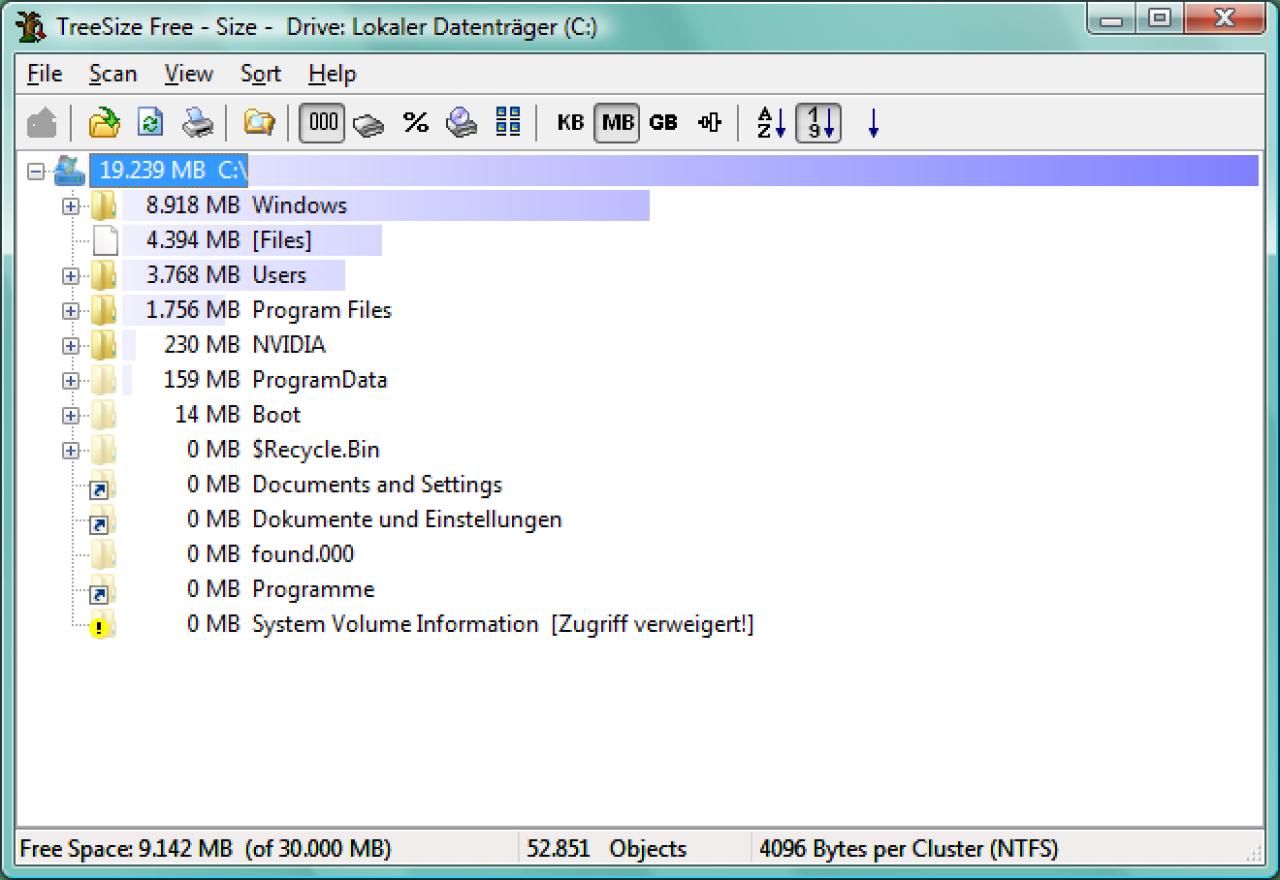The width and height of the screenshot is (1280, 880).
Task: Expand the Windows folder
Action: [x=70, y=206]
